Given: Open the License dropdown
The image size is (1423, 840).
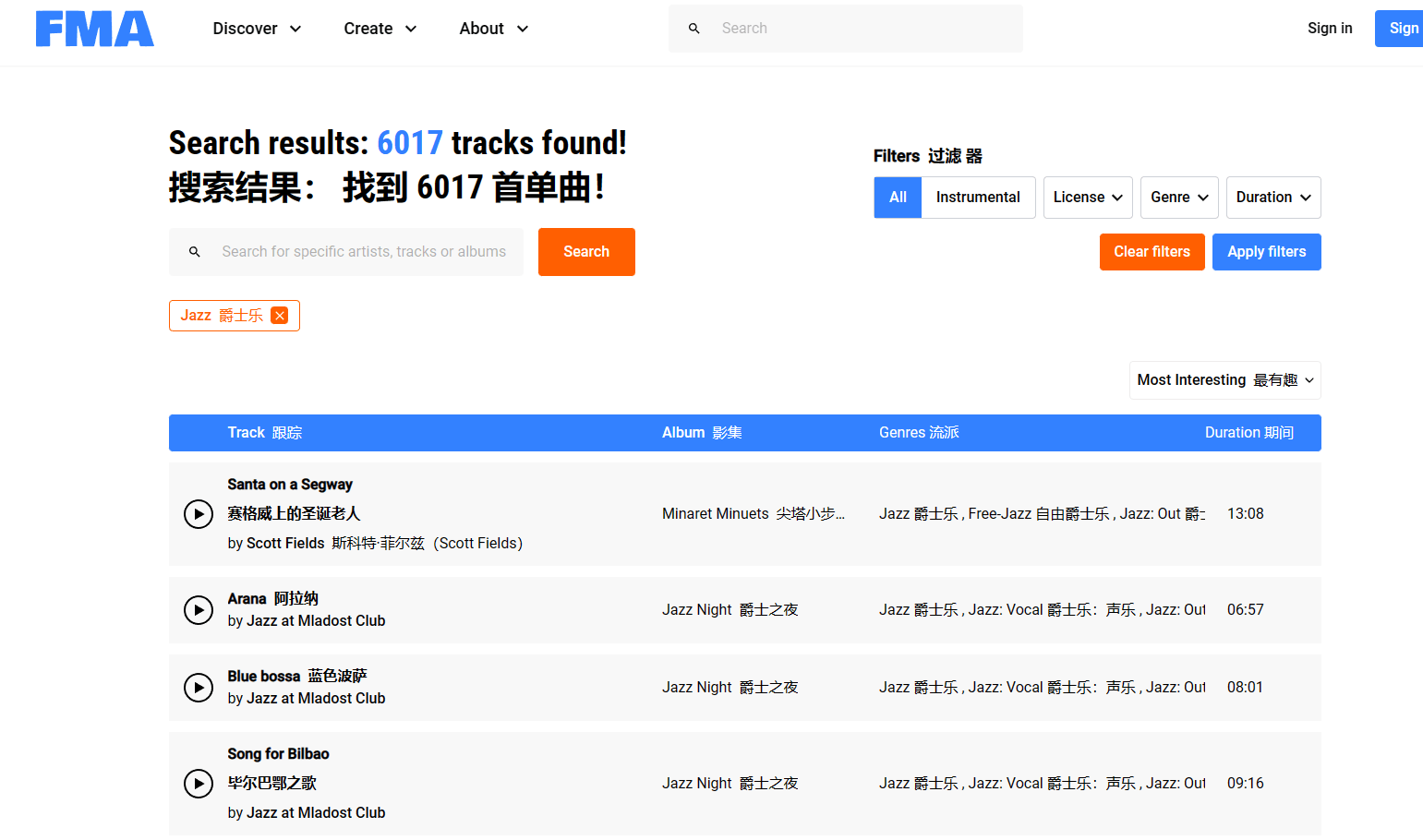Looking at the screenshot, I should pyautogui.click(x=1087, y=197).
